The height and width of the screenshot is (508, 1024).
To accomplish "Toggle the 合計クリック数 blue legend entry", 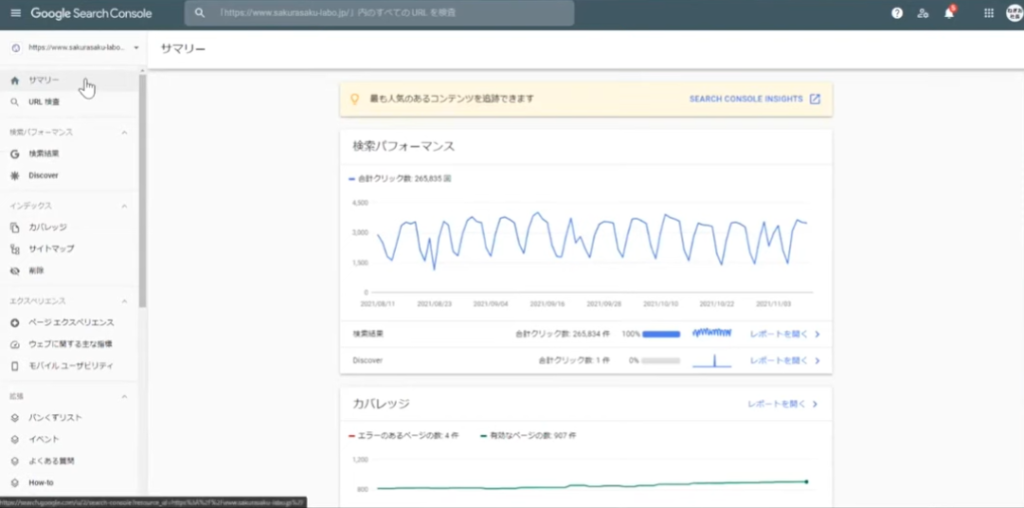I will click(x=400, y=179).
